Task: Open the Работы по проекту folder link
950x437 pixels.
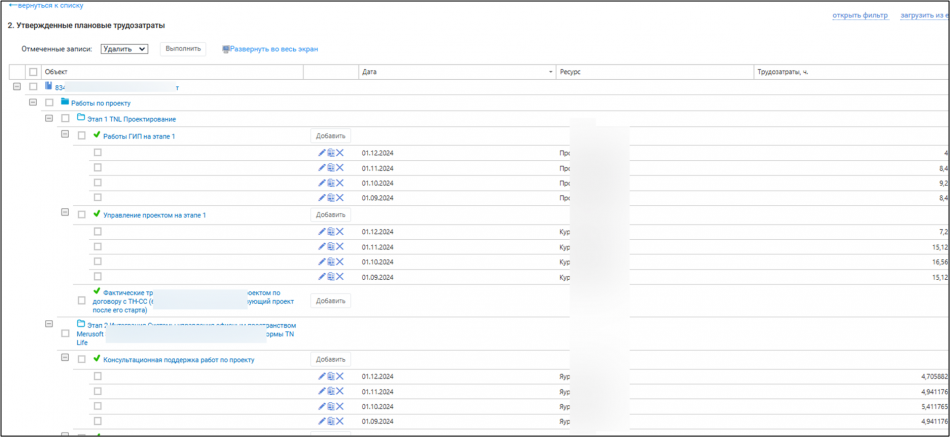Action: pyautogui.click(x=100, y=103)
